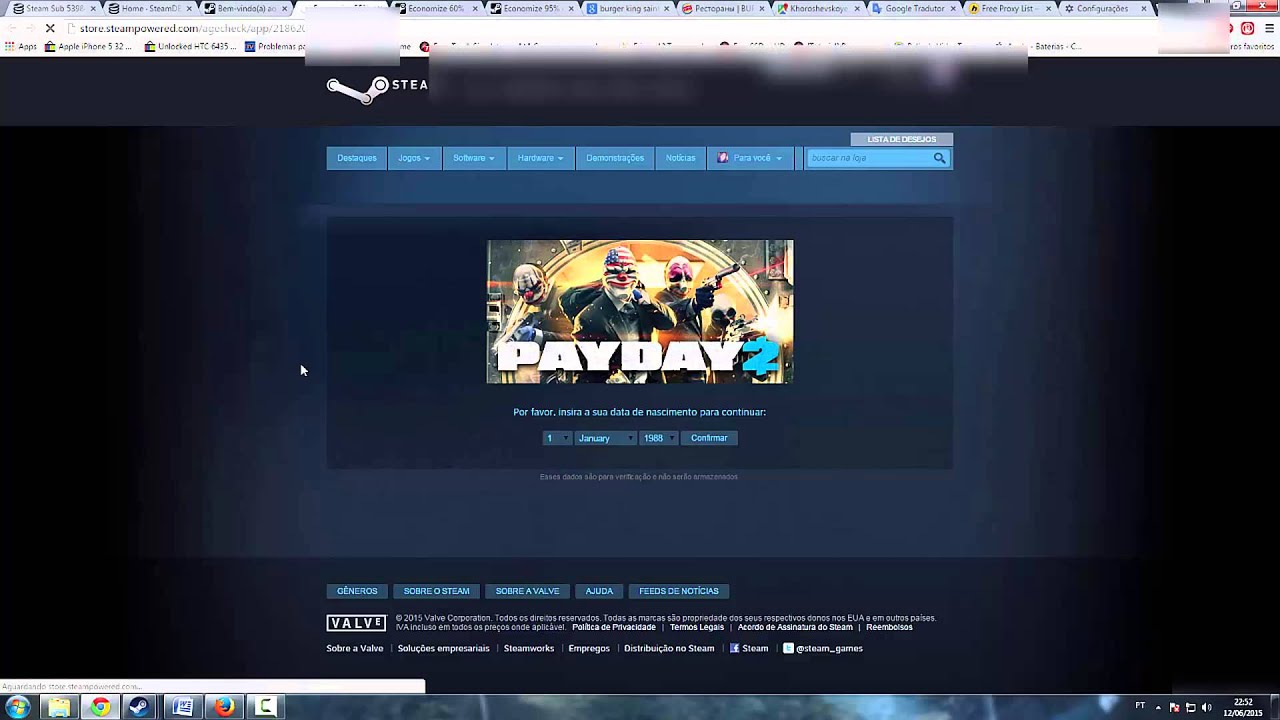Switch to the Steam Sub browser tab
This screenshot has height=720, width=1280.
(54, 8)
